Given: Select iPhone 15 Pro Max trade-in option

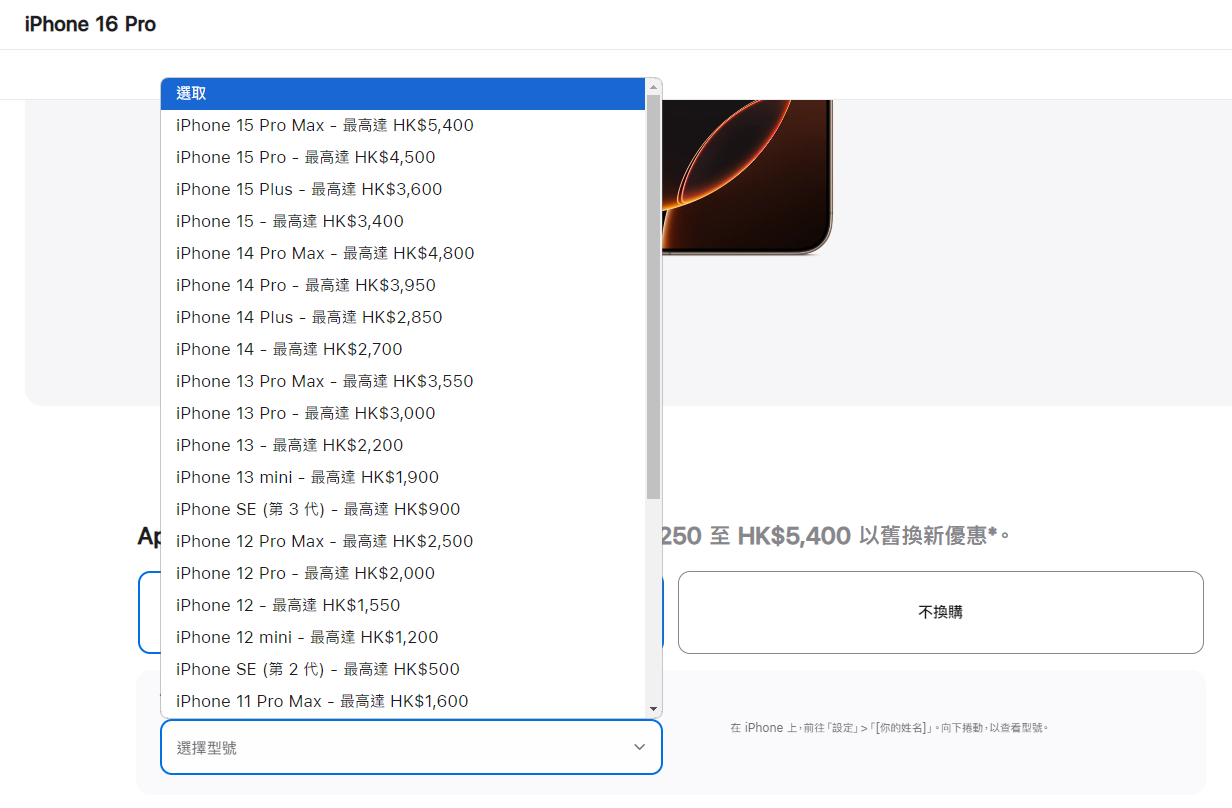Looking at the screenshot, I should 325,125.
